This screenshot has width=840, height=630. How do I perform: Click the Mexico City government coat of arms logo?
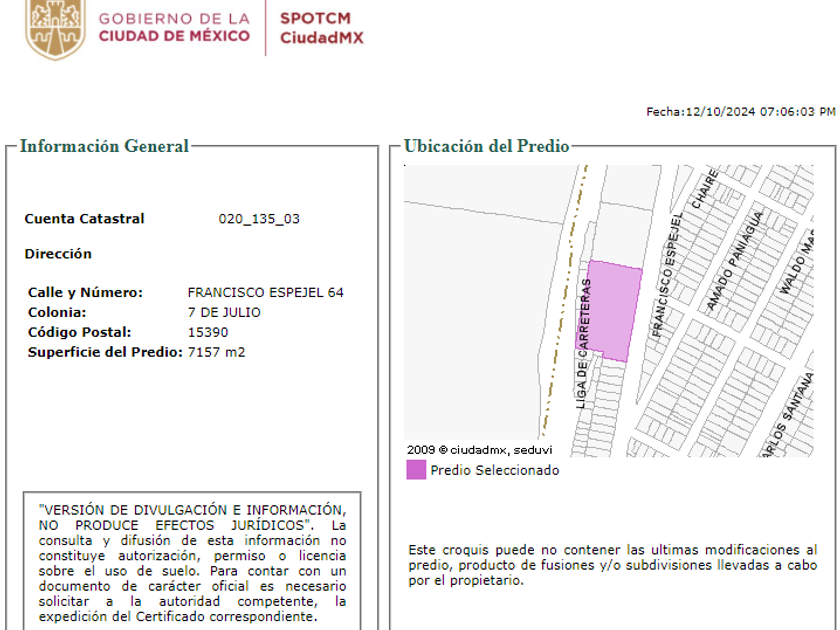pyautogui.click(x=55, y=28)
